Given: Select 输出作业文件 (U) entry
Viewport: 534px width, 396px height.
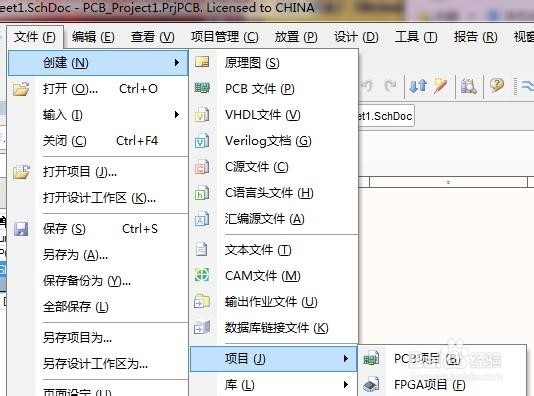Looking at the screenshot, I should coord(274,302).
